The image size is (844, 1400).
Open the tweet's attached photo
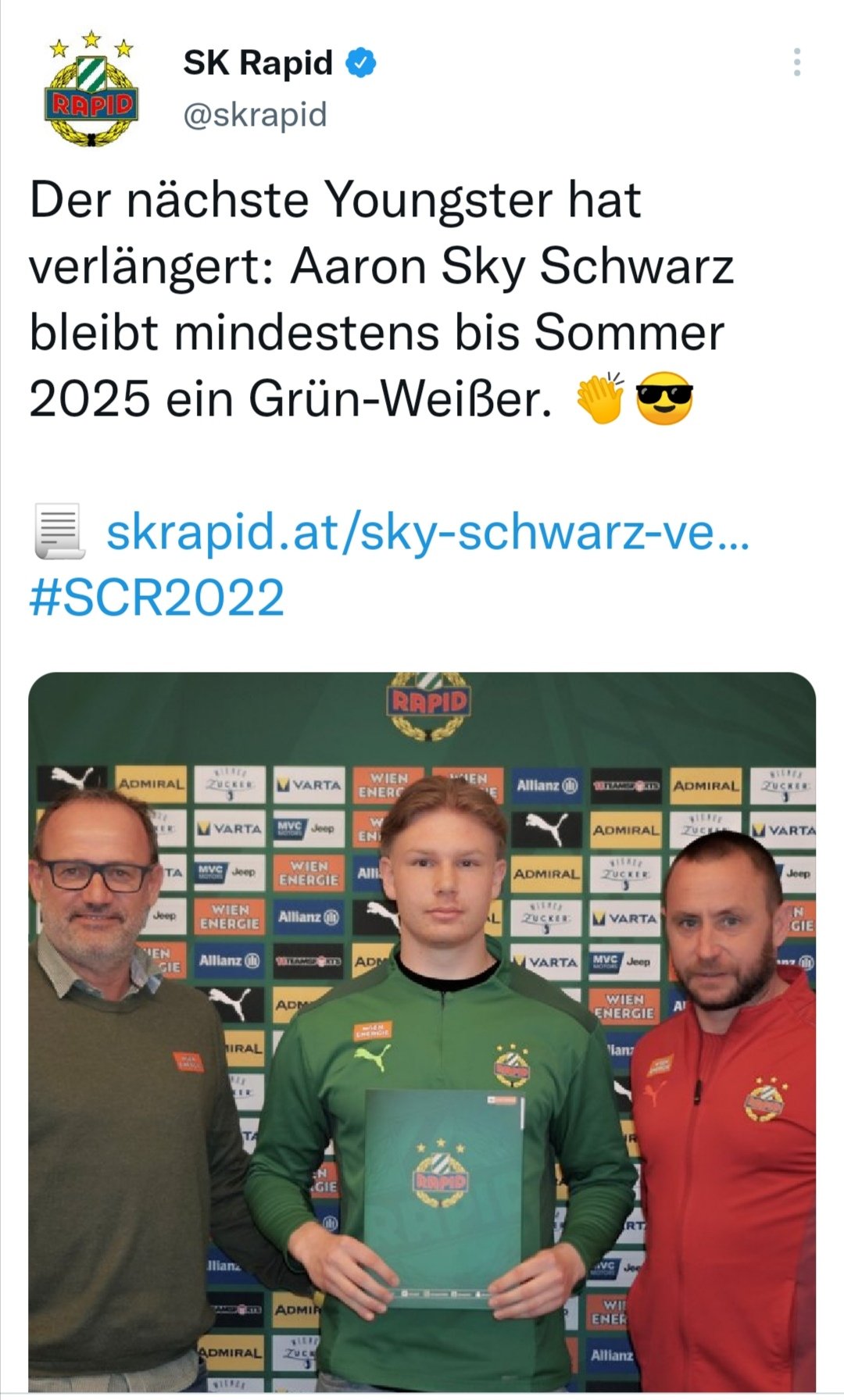point(422,1032)
